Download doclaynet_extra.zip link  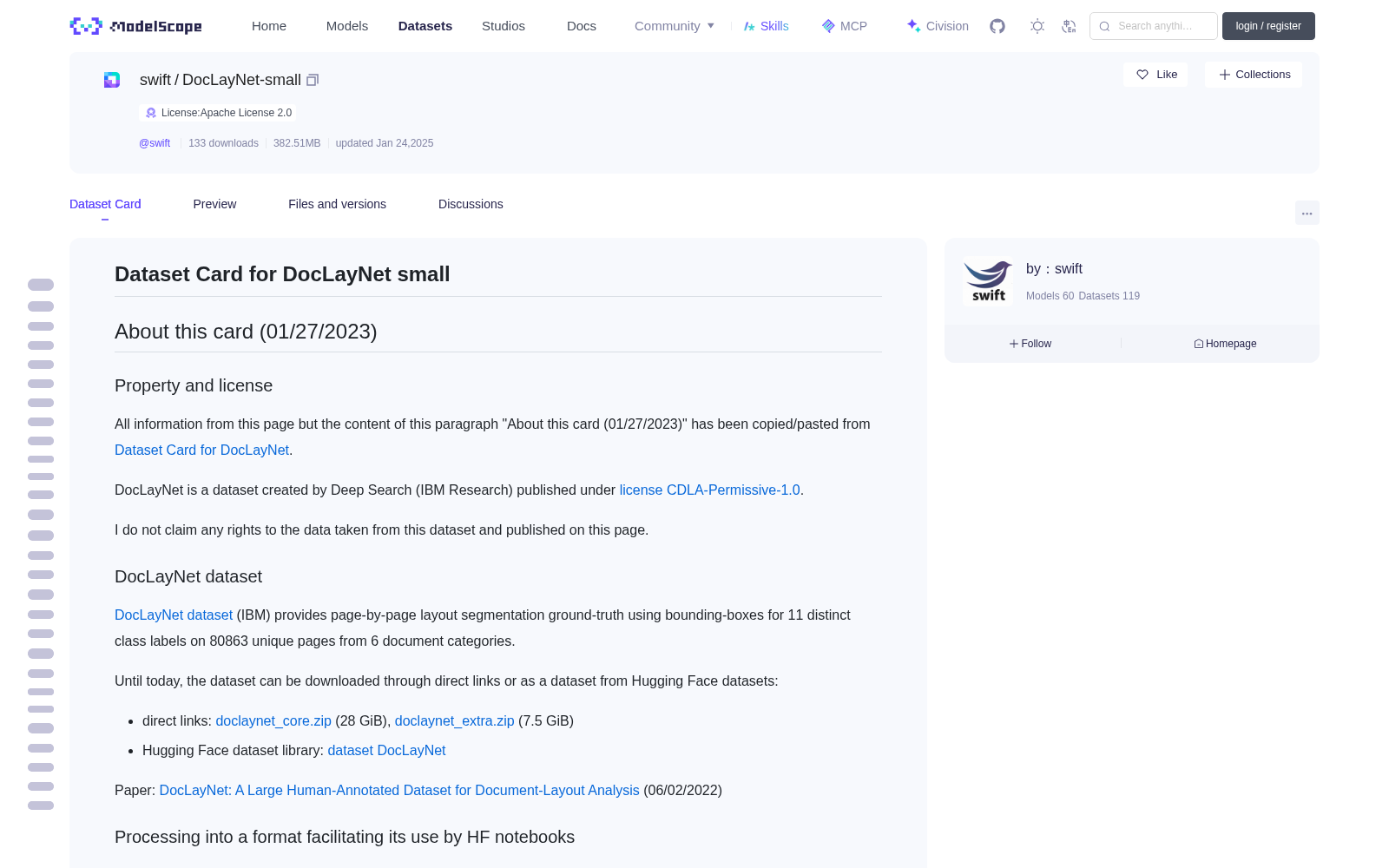click(454, 720)
